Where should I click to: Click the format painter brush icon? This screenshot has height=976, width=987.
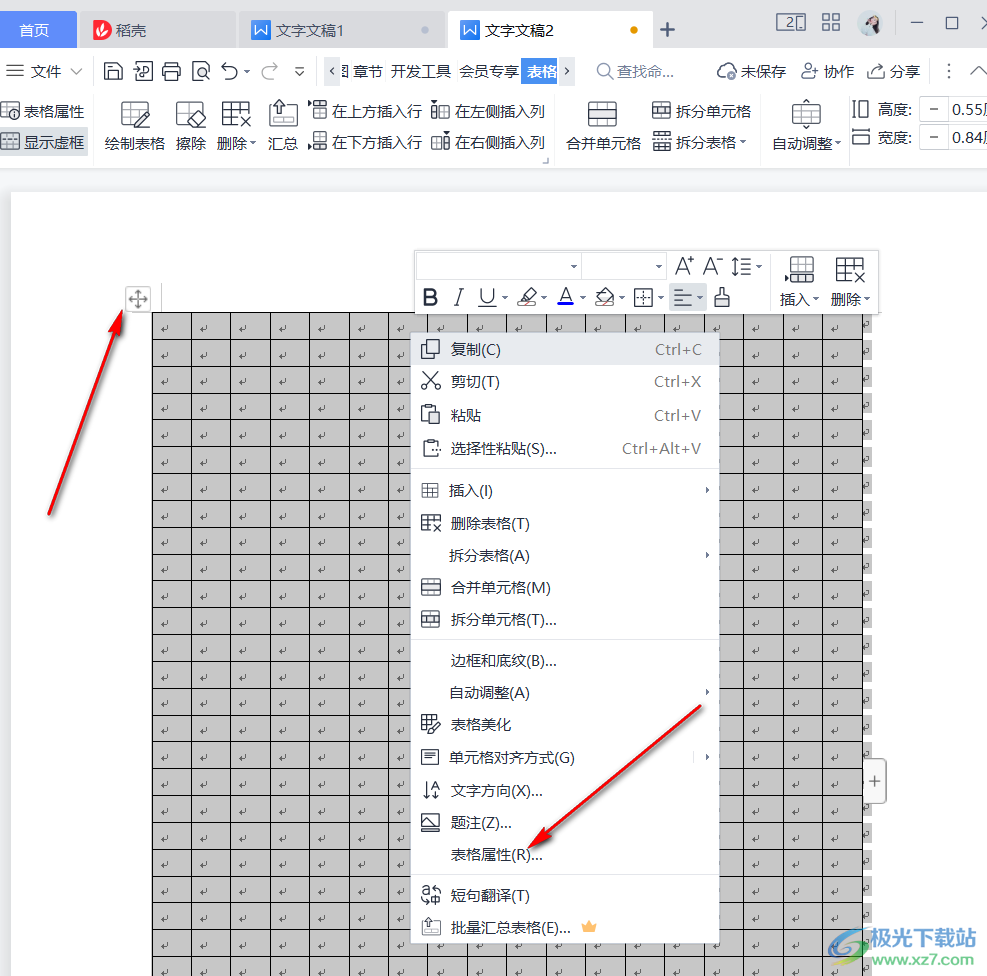pos(722,297)
